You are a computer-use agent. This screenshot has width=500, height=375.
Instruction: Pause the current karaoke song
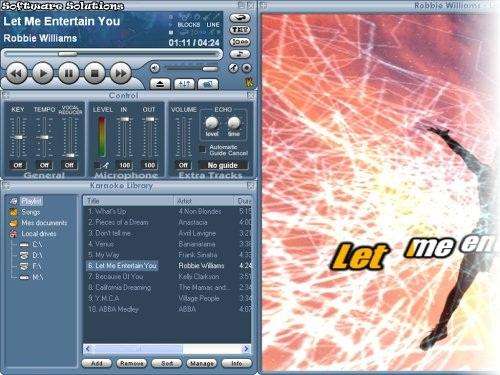[x=69, y=73]
